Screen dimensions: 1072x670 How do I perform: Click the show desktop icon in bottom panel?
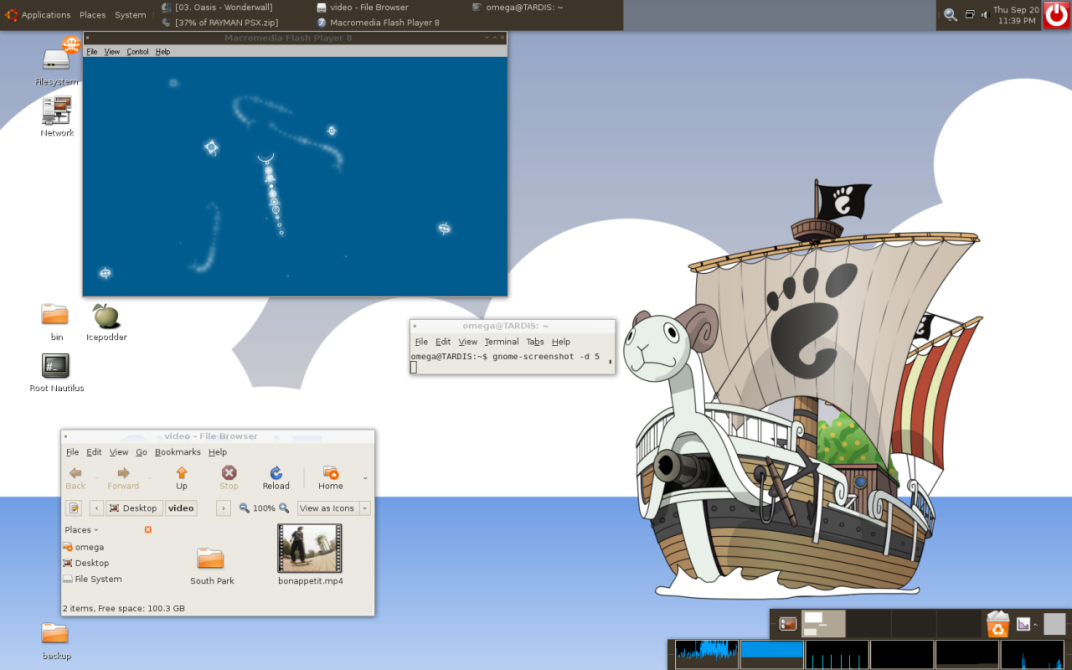(788, 624)
